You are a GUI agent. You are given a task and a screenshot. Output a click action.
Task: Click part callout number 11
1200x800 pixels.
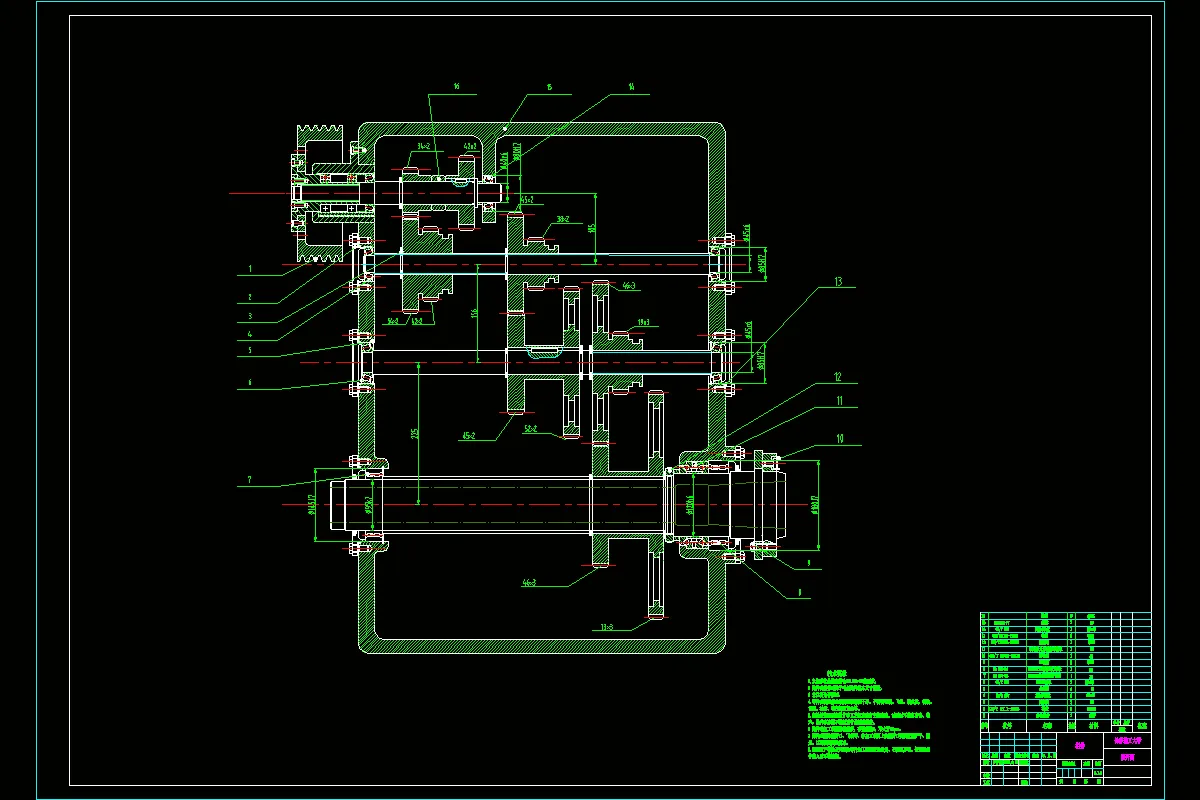tap(839, 400)
